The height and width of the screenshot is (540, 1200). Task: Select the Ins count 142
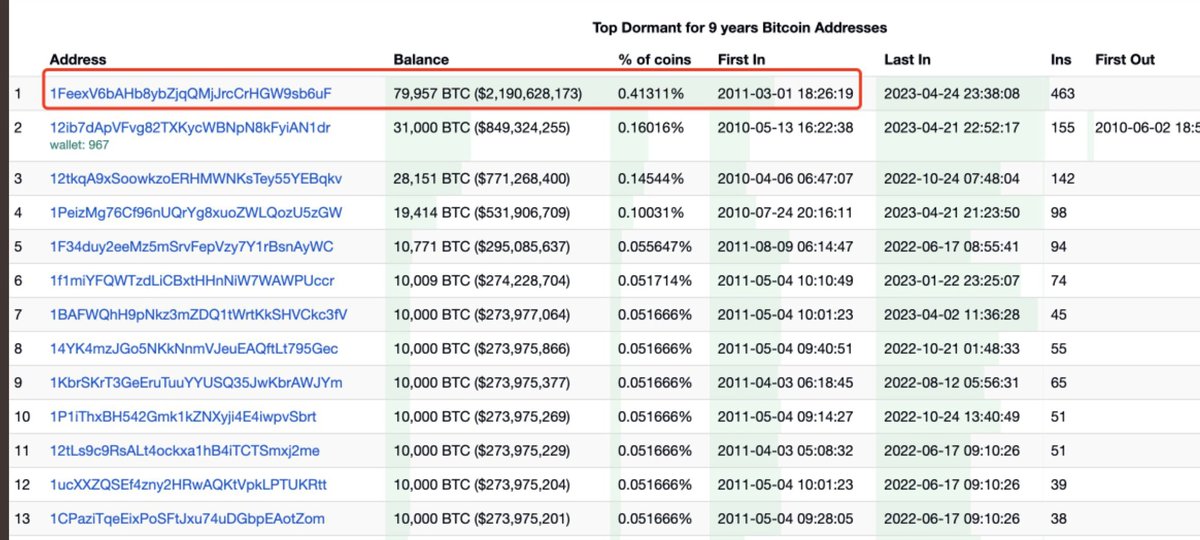[x=1063, y=179]
